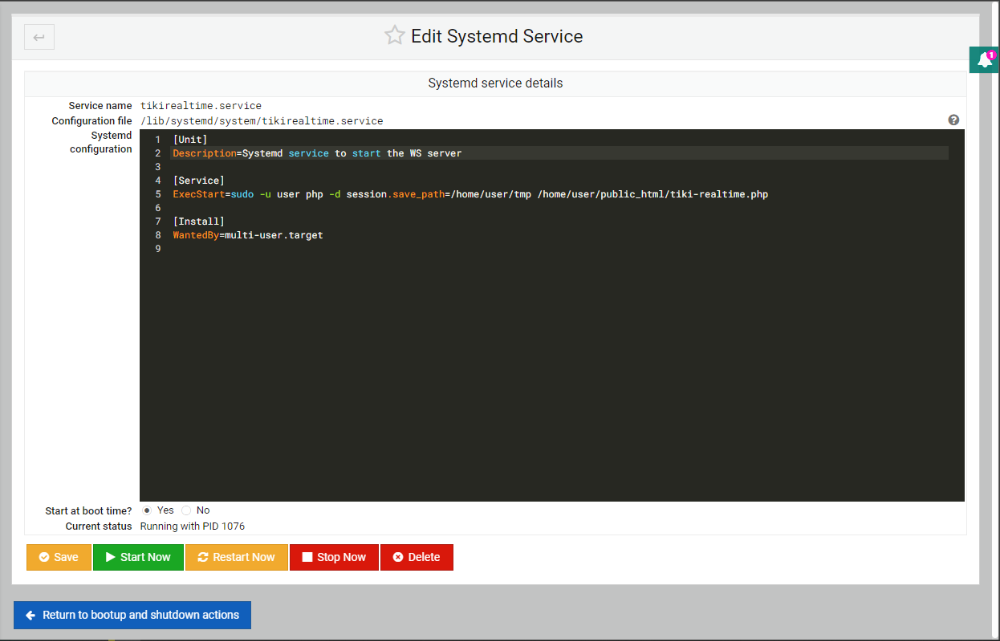Click the [Unit] line in editor
Viewport: 1000px width, 641px height.
click(x=190, y=140)
